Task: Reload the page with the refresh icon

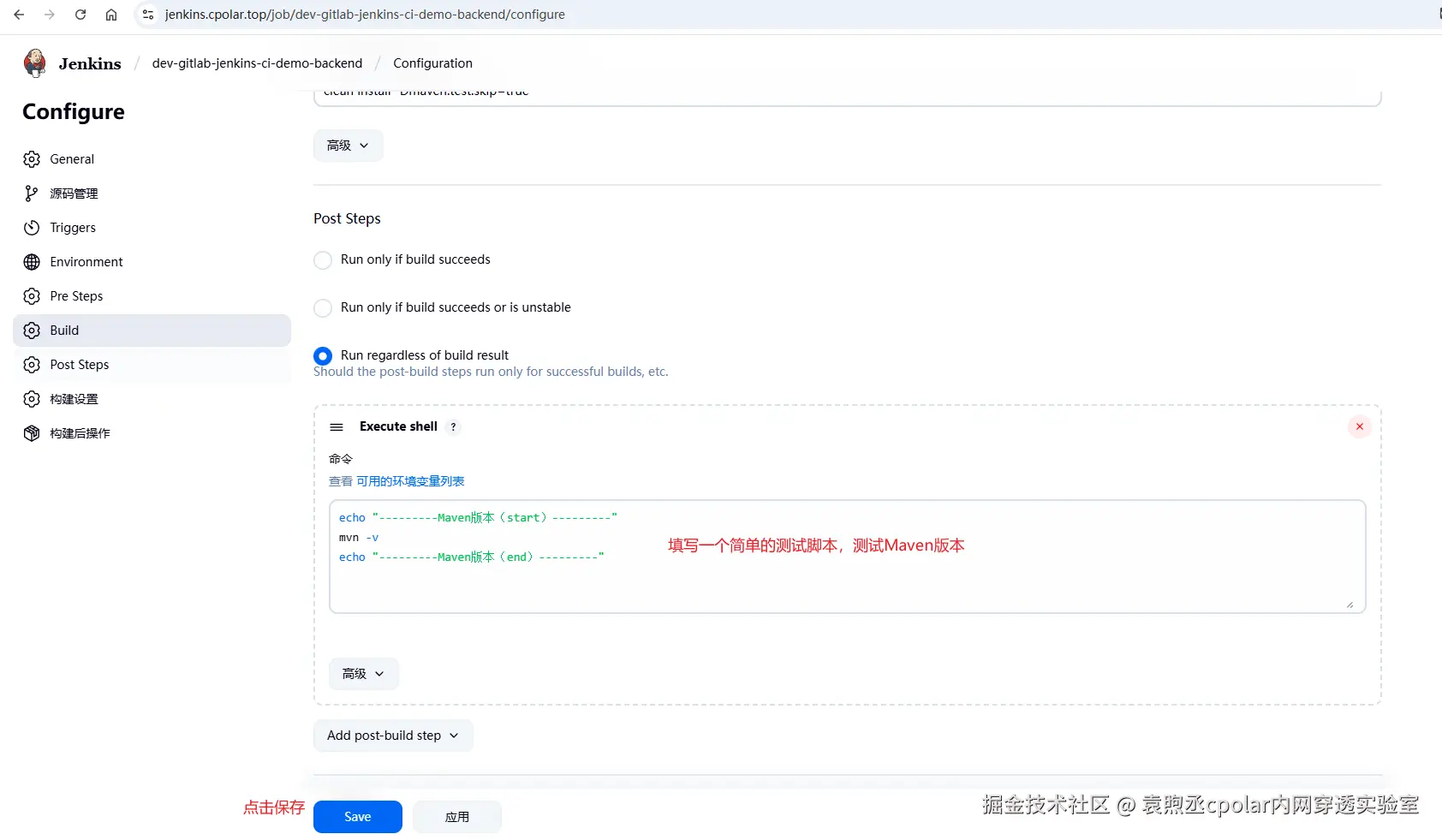Action: pyautogui.click(x=80, y=15)
